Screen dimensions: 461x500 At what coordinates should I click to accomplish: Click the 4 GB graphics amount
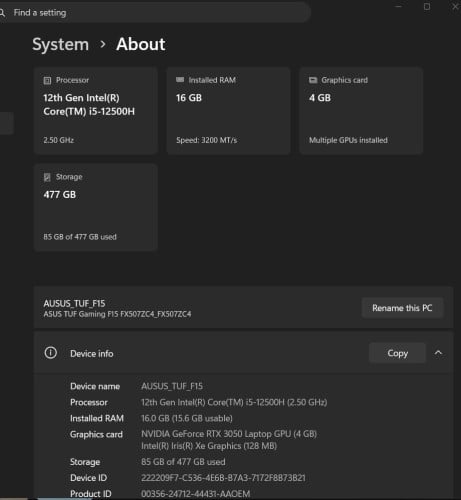point(320,98)
